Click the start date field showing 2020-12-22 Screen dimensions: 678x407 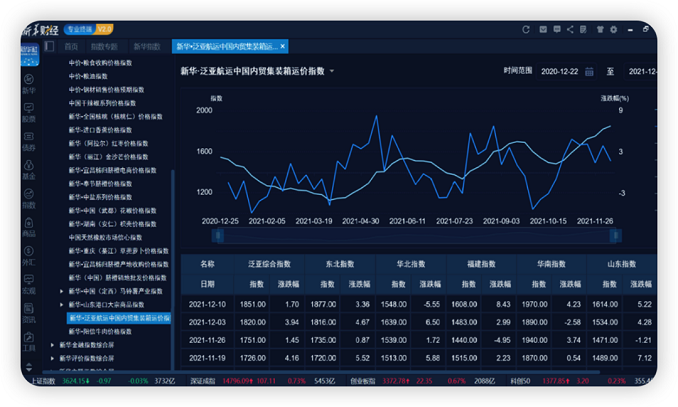(x=560, y=72)
